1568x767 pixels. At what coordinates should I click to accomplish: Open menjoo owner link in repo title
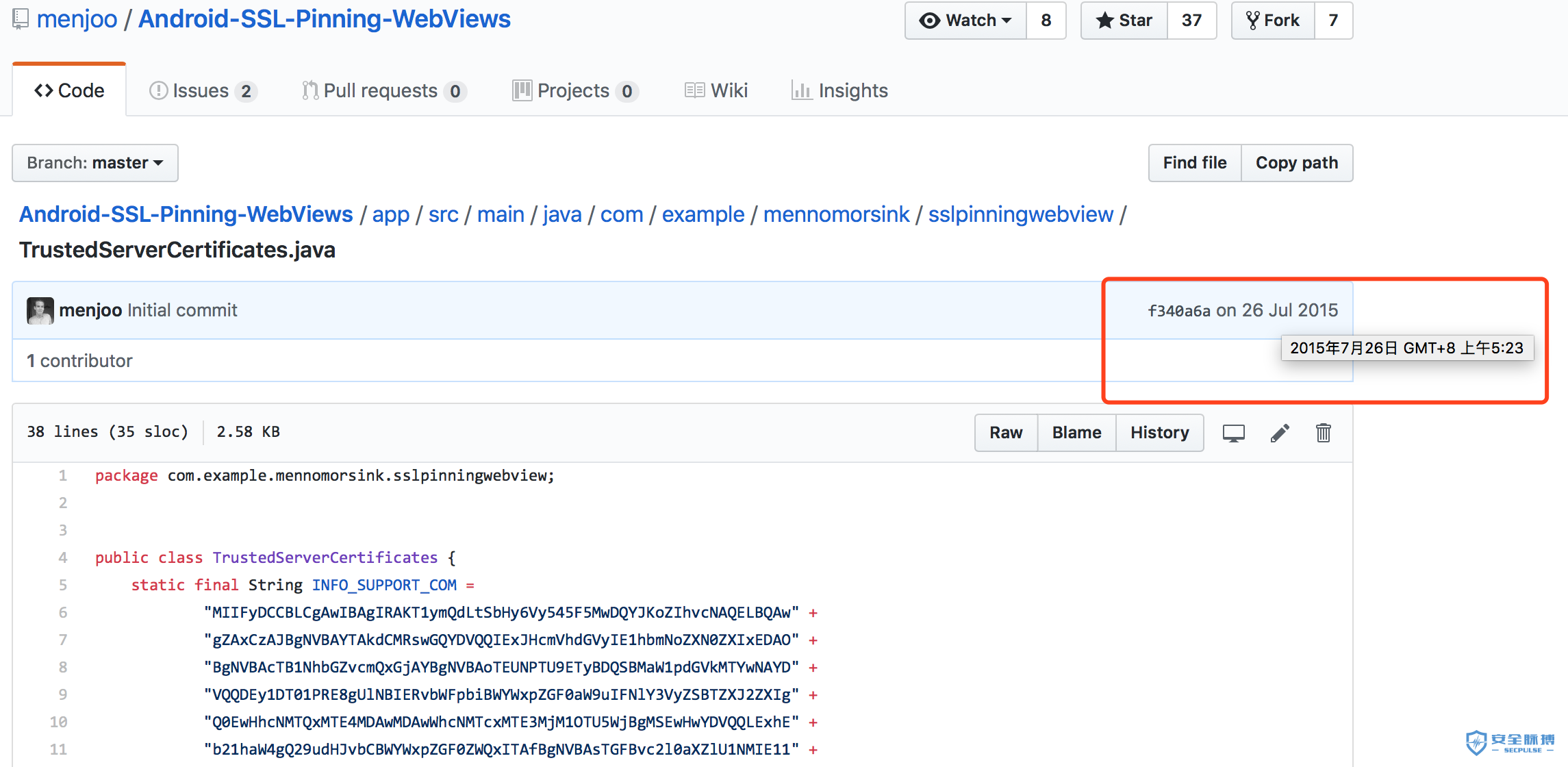click(77, 19)
